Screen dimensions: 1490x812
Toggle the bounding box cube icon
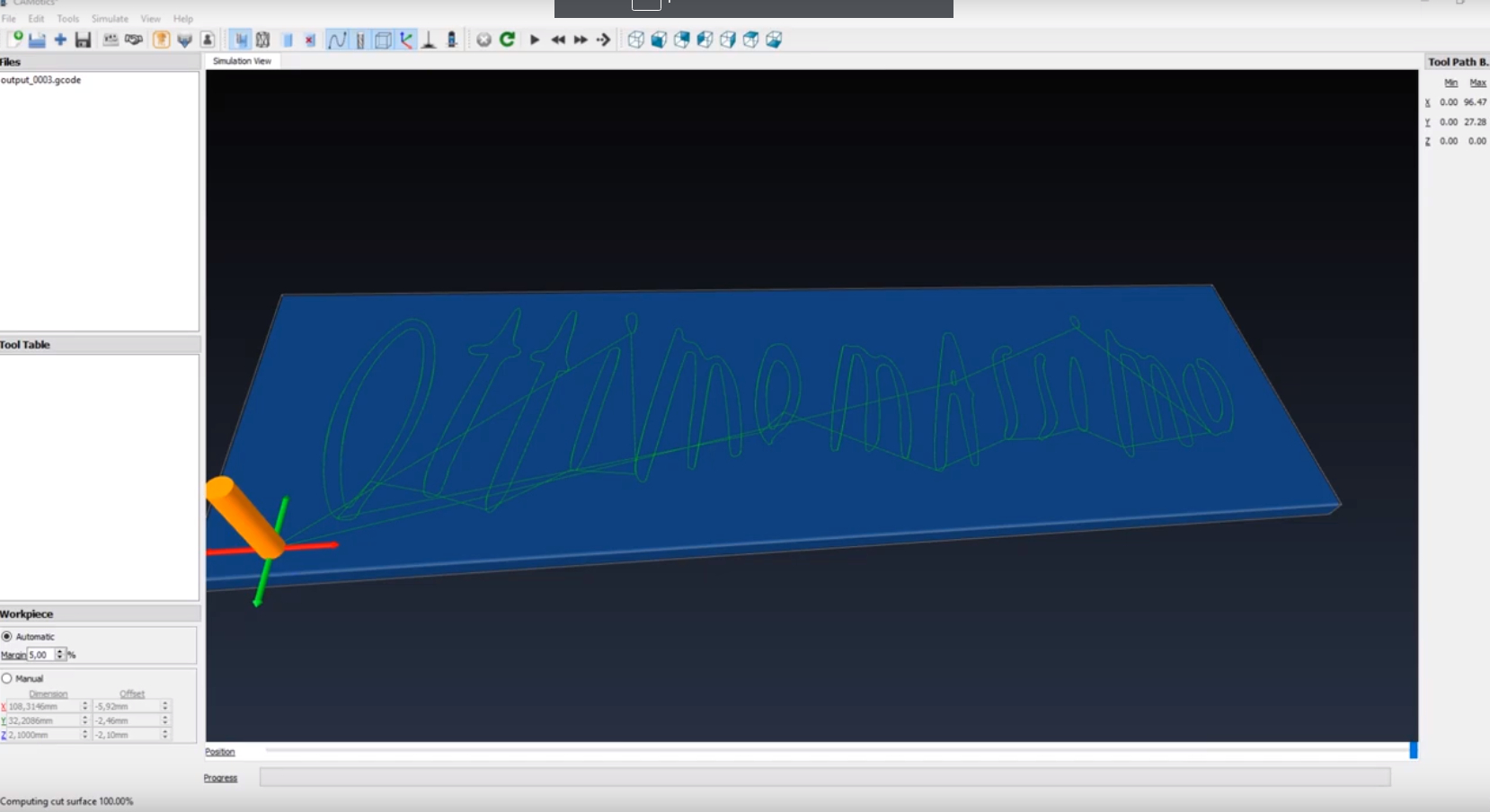(x=383, y=40)
